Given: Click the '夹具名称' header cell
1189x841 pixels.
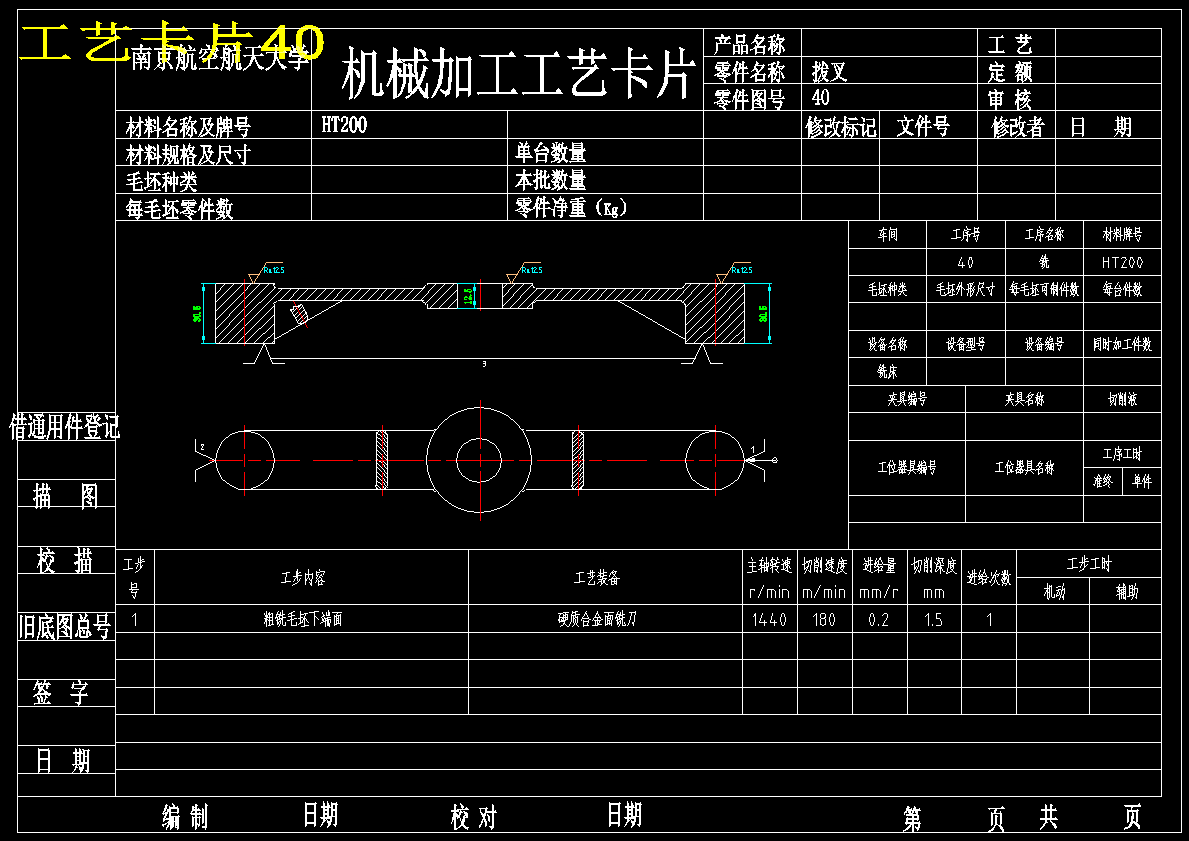Looking at the screenshot, I should [x=1024, y=399].
